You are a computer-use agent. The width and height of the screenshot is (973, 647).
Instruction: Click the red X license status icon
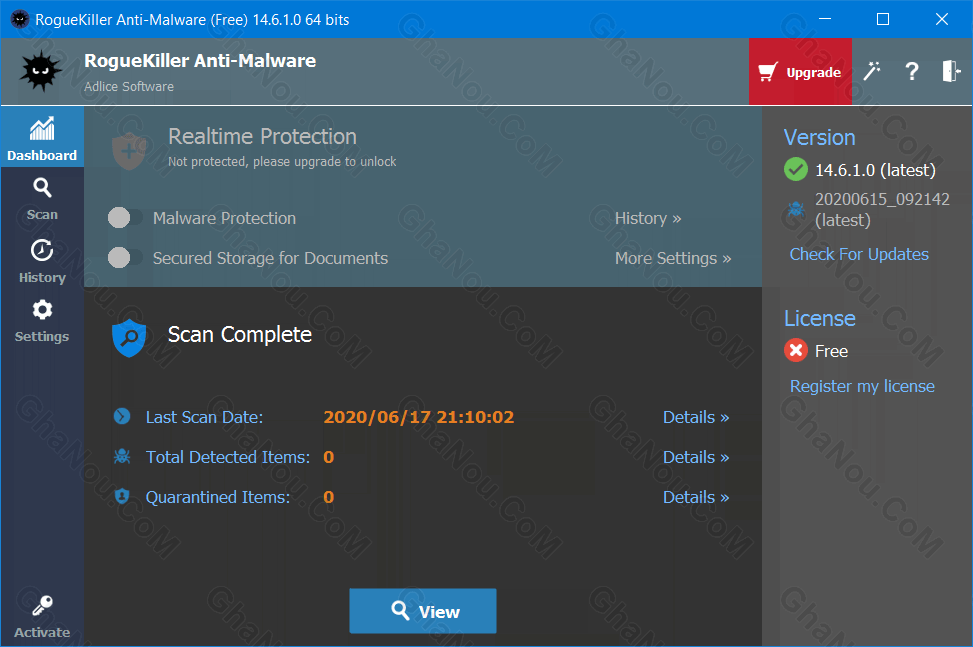(796, 350)
